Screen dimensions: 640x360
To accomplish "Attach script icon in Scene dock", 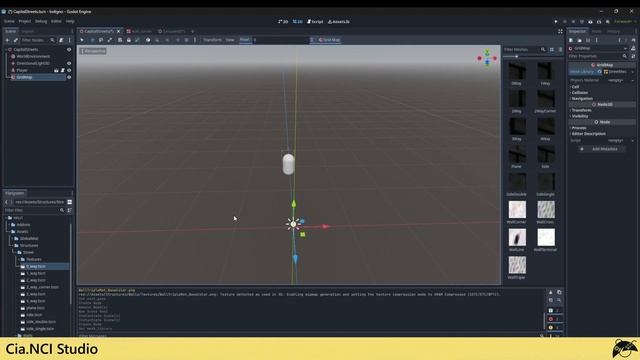I will [61, 40].
